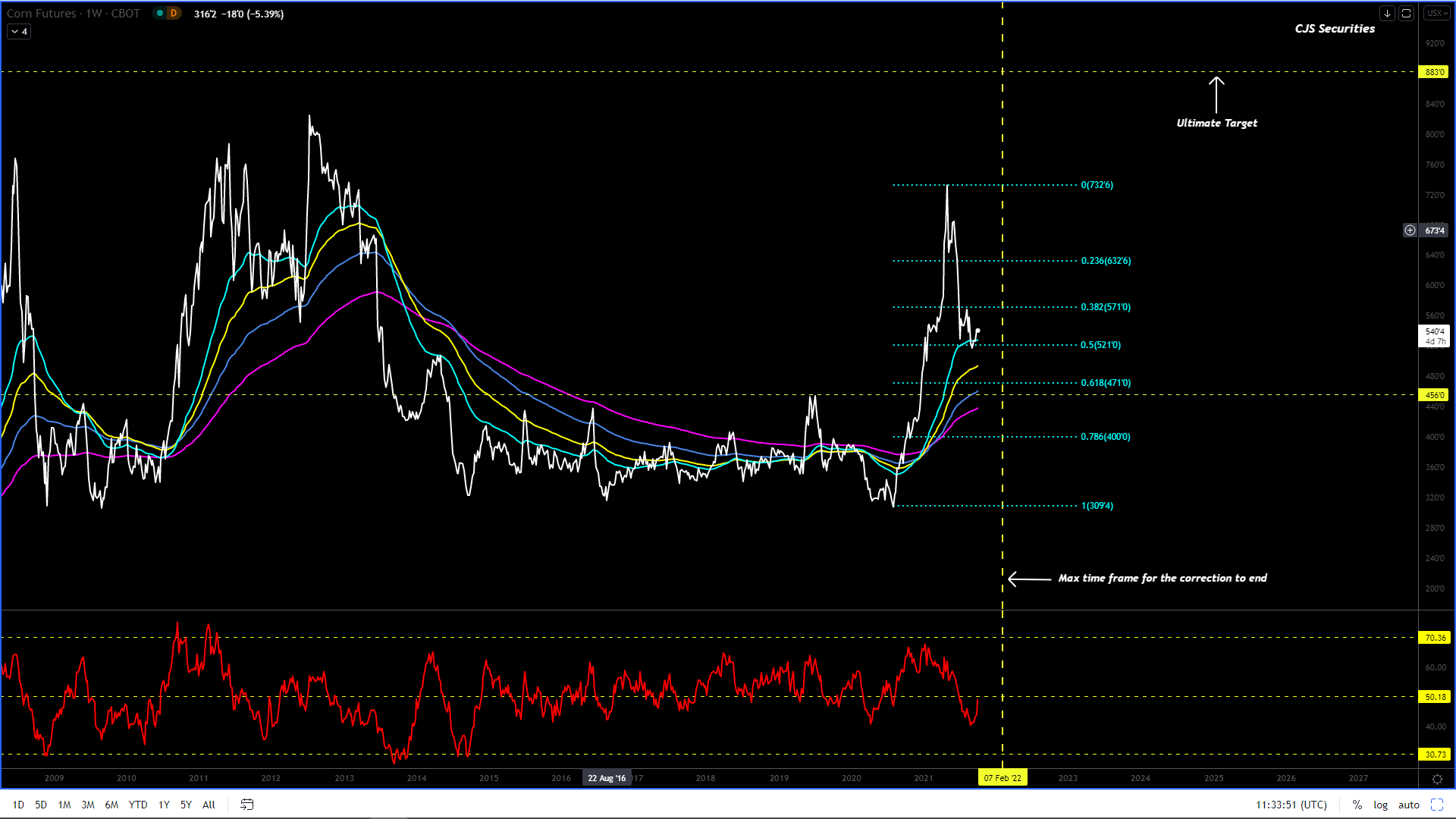Click the chart settings gear icon
The height and width of the screenshot is (819, 1456).
pyautogui.click(x=1437, y=779)
